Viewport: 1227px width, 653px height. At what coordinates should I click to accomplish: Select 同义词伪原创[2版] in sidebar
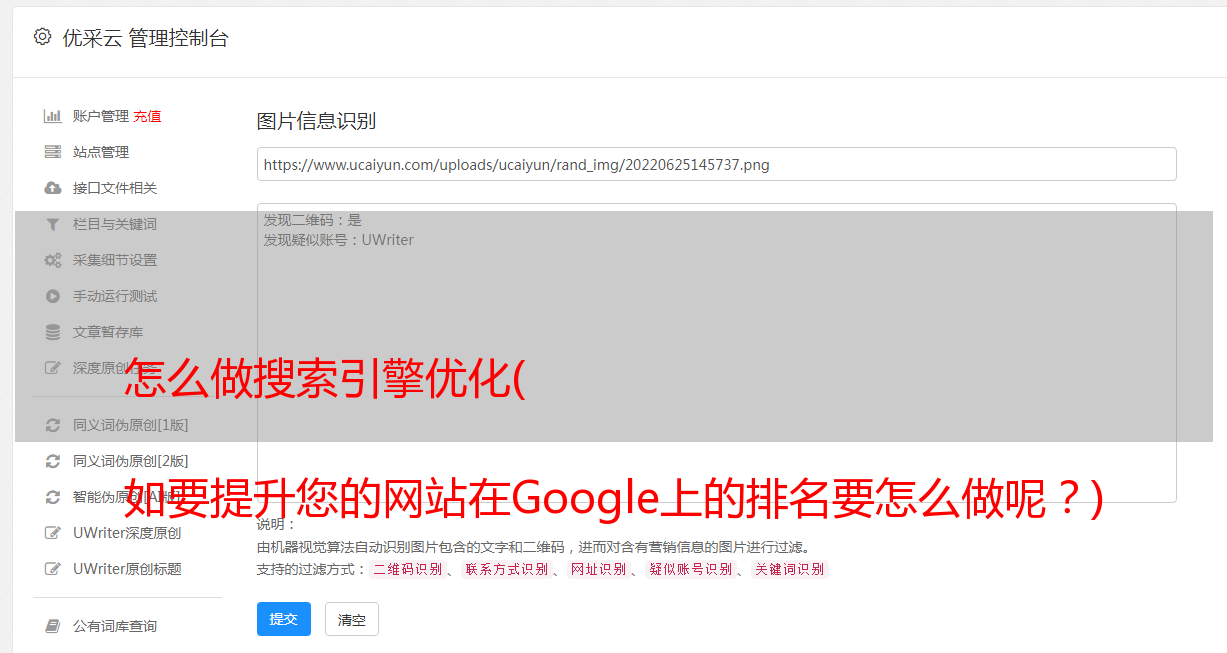(131, 461)
